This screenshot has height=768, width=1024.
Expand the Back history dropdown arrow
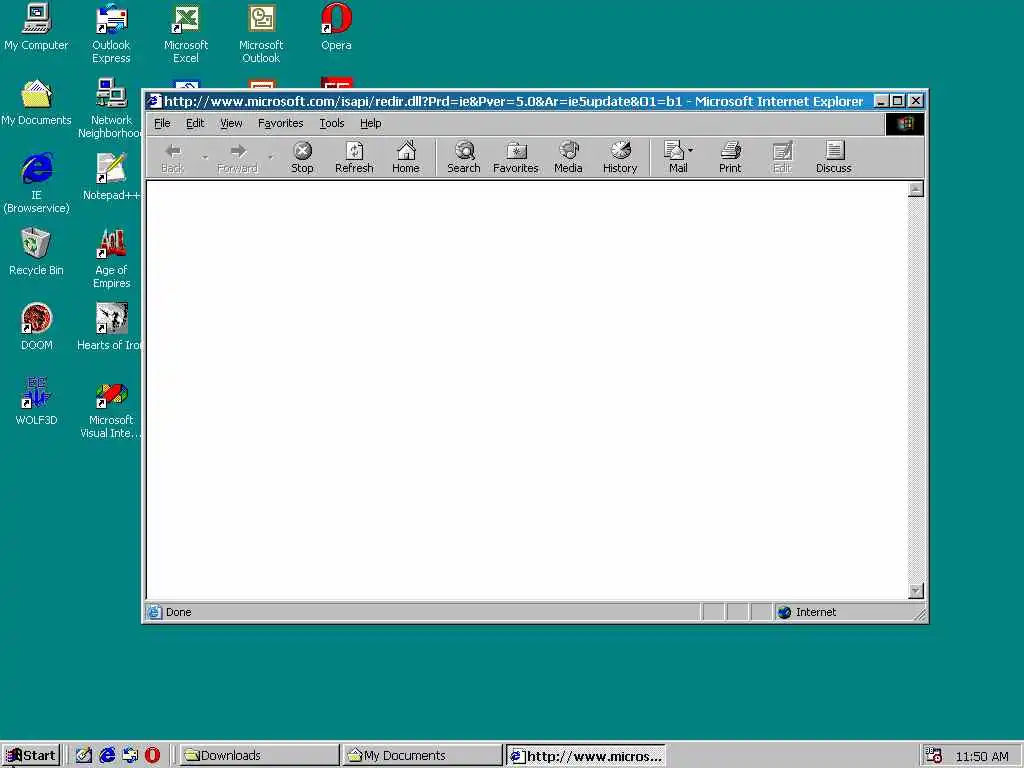[204, 157]
